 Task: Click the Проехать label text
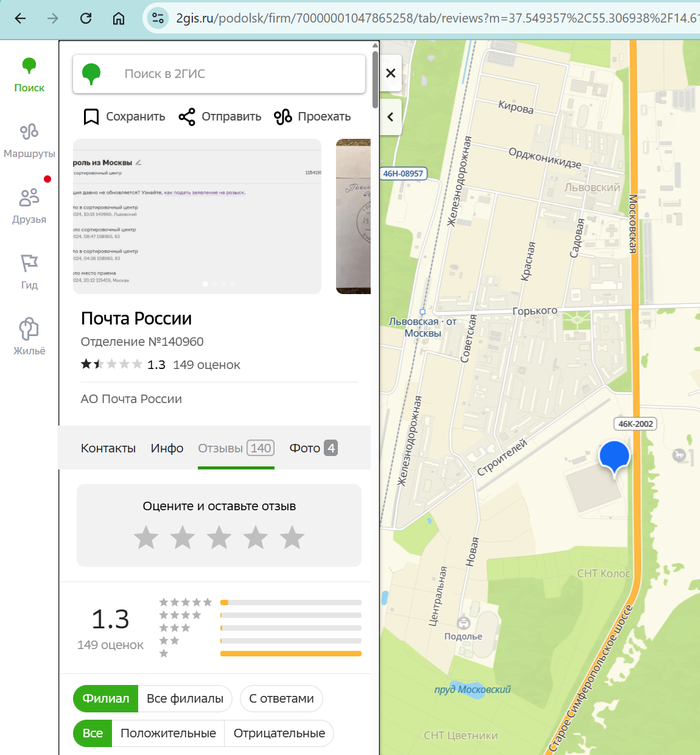(324, 117)
